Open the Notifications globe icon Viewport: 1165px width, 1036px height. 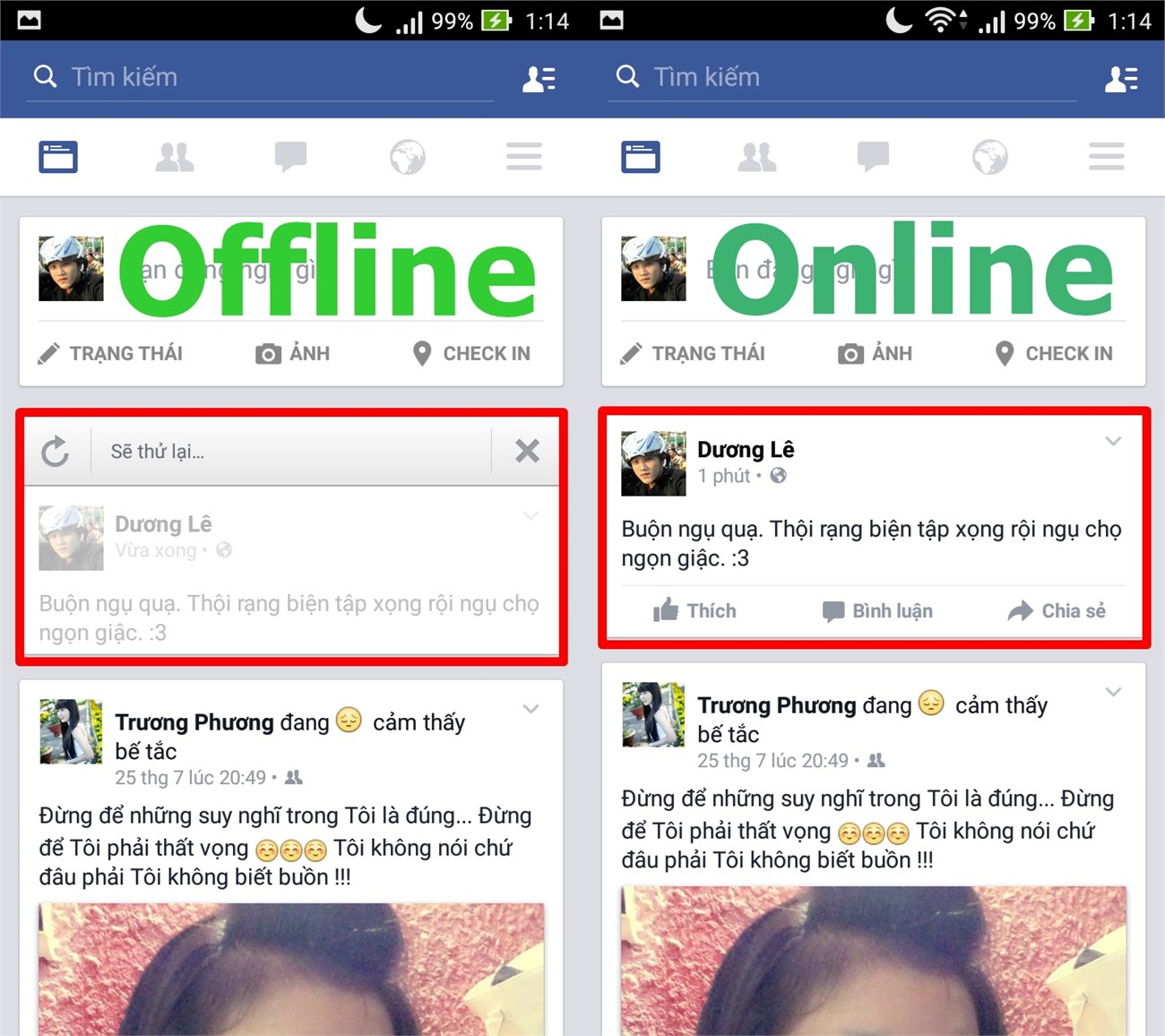tap(408, 157)
